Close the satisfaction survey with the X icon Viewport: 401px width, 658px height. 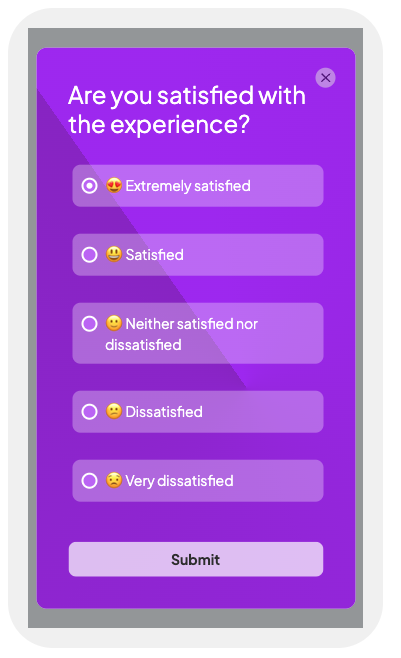click(325, 78)
